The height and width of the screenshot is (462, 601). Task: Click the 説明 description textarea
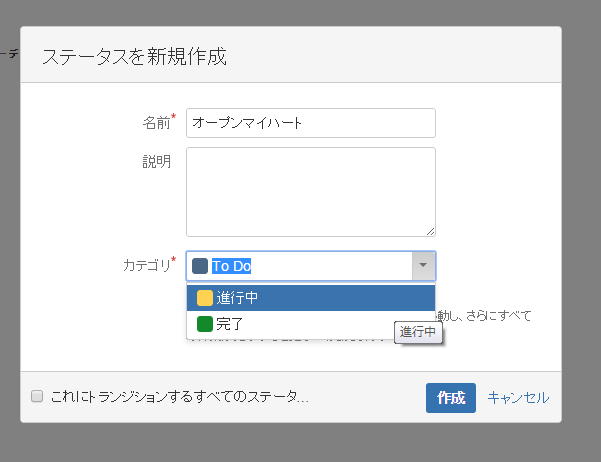pyautogui.click(x=311, y=192)
